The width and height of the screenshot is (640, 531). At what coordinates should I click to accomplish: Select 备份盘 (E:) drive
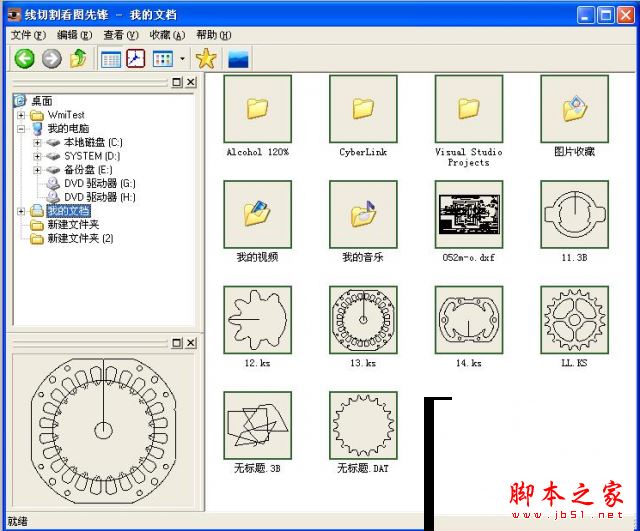coord(88,170)
